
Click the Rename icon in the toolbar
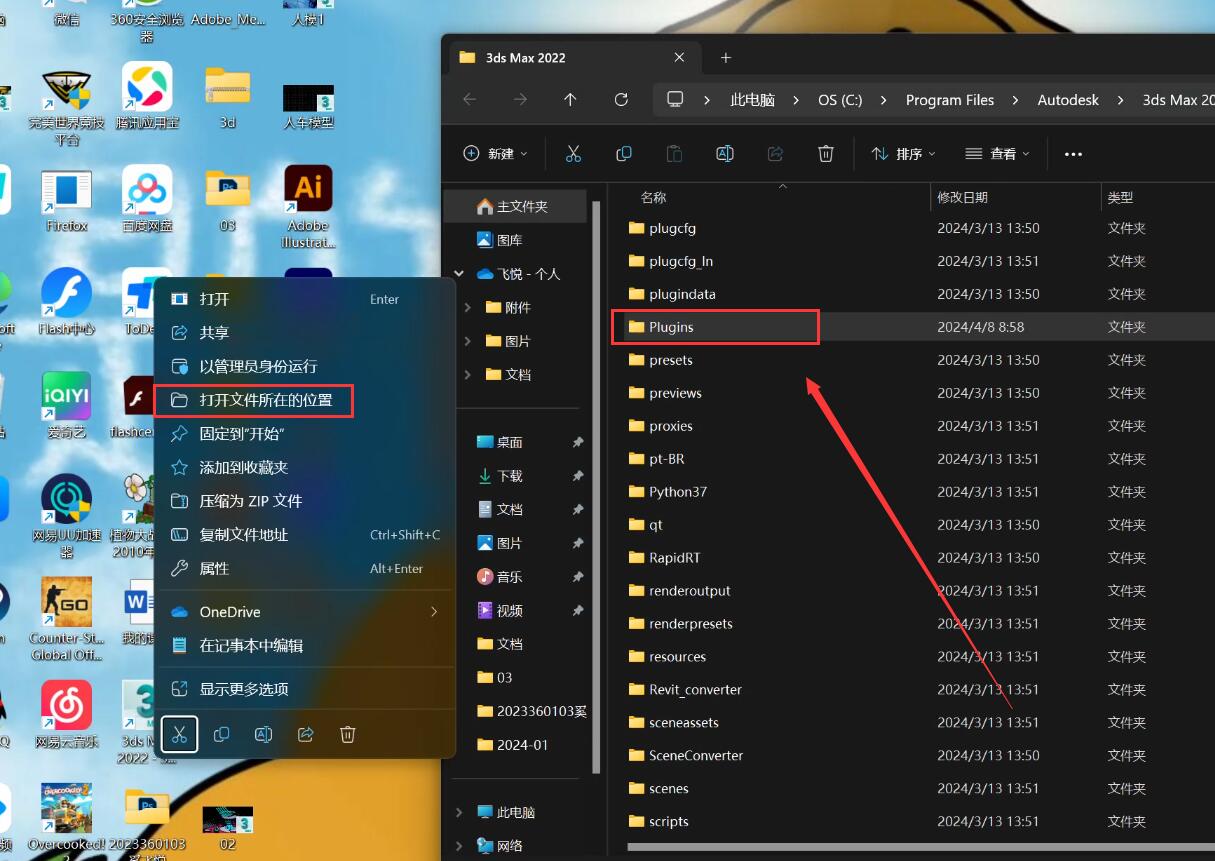pyautogui.click(x=724, y=153)
